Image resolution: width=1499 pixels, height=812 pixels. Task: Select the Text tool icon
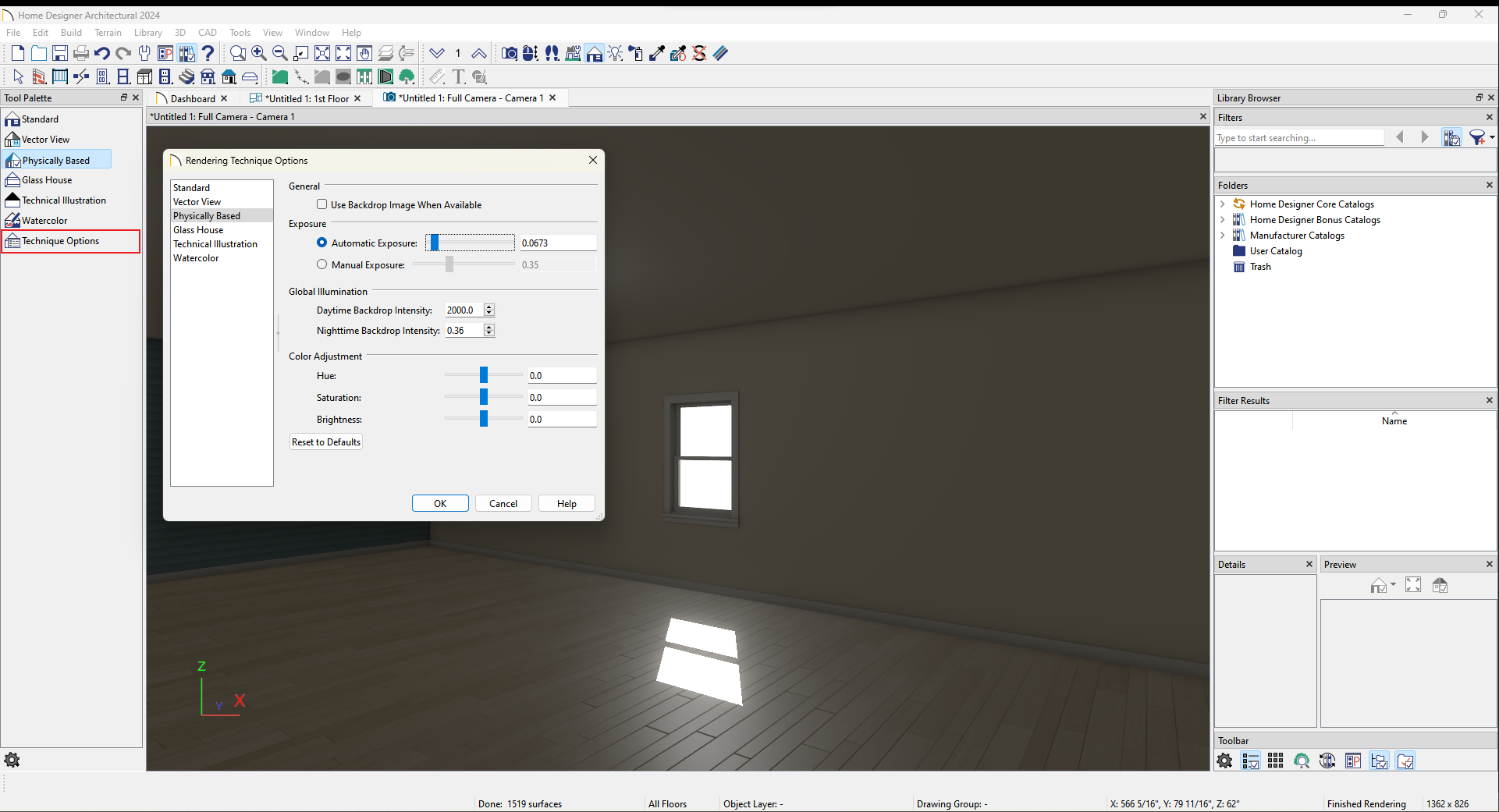(x=459, y=76)
